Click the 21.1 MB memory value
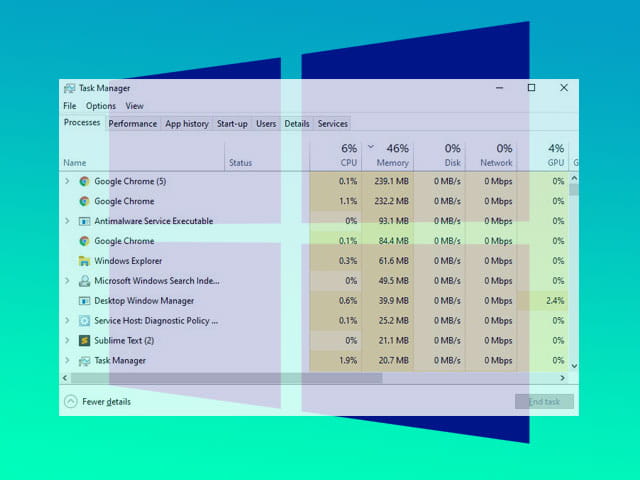The width and height of the screenshot is (640, 480). (x=393, y=340)
